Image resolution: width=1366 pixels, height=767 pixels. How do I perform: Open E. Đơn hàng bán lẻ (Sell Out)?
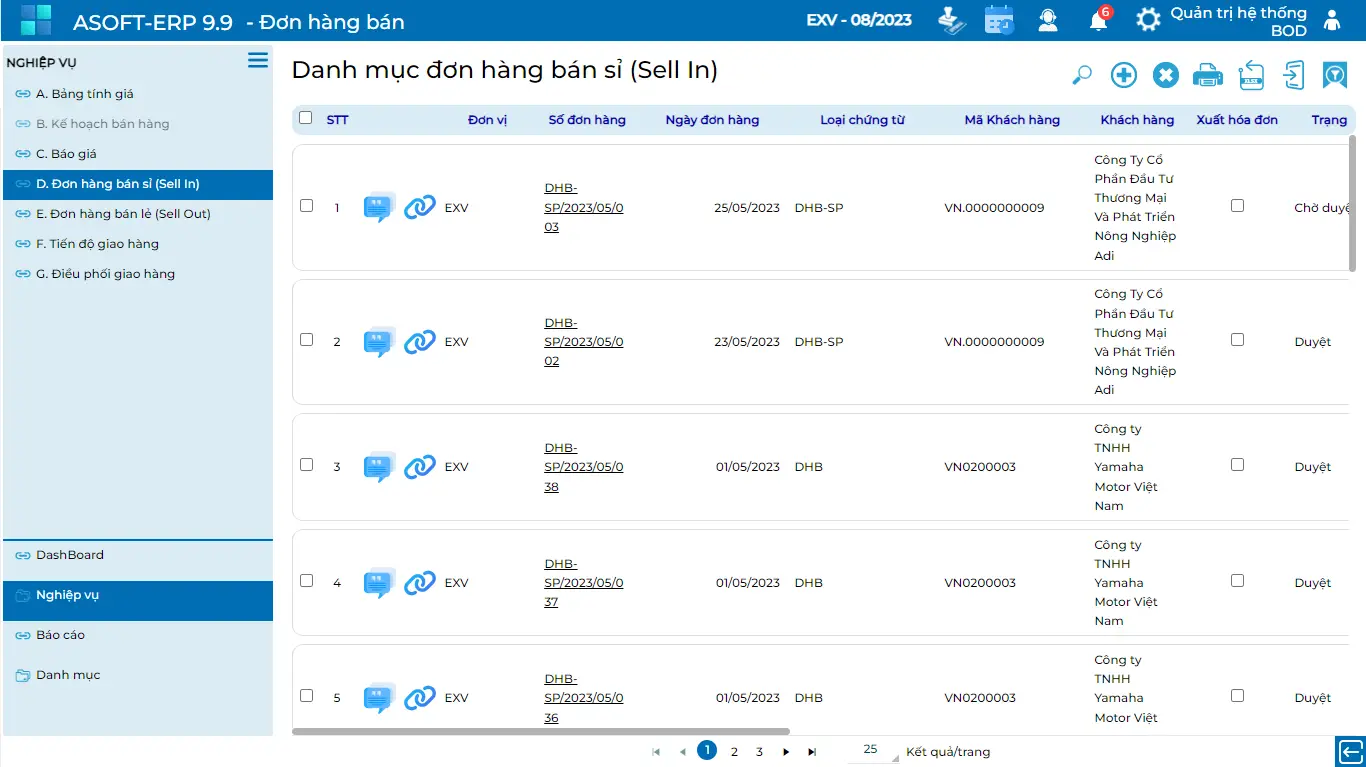click(x=123, y=214)
